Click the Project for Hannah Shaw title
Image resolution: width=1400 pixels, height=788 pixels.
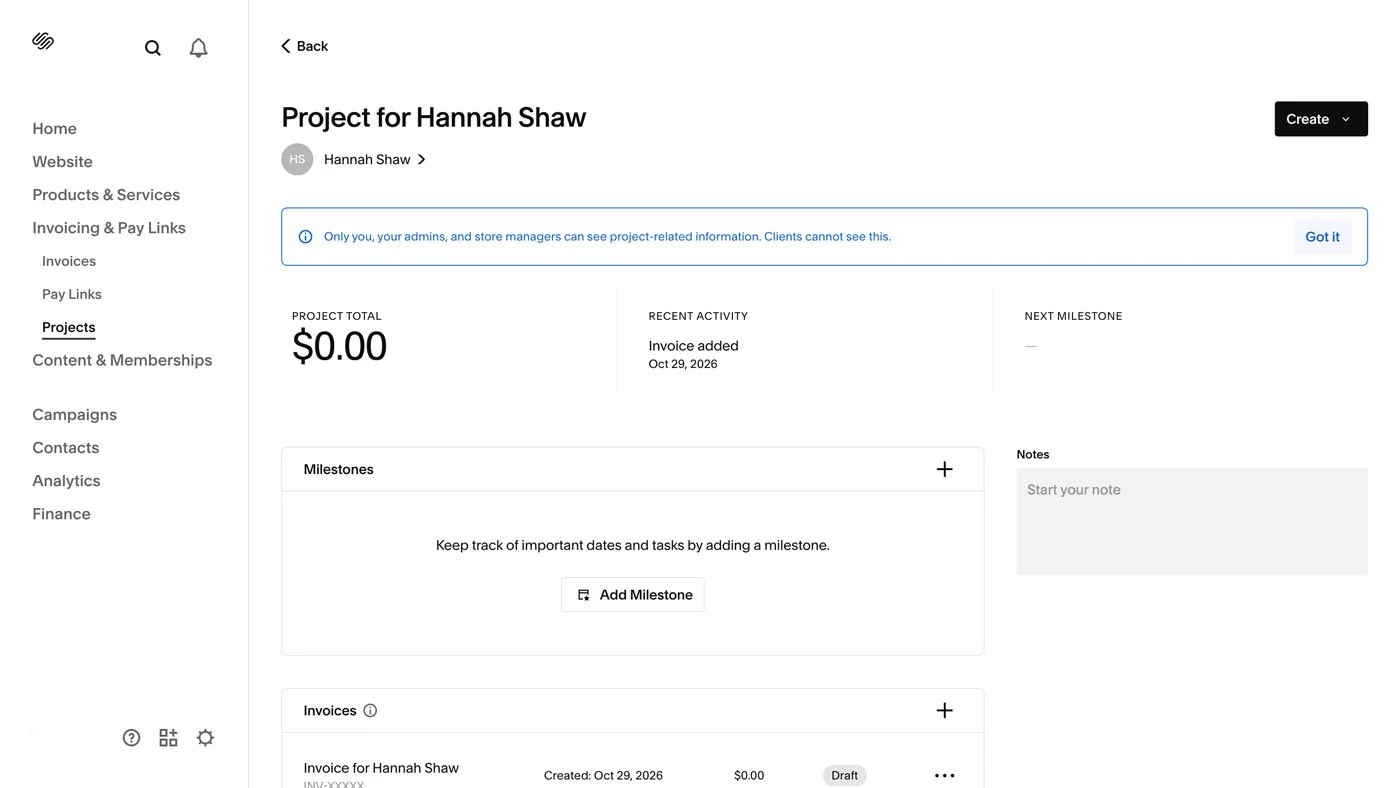pos(434,117)
